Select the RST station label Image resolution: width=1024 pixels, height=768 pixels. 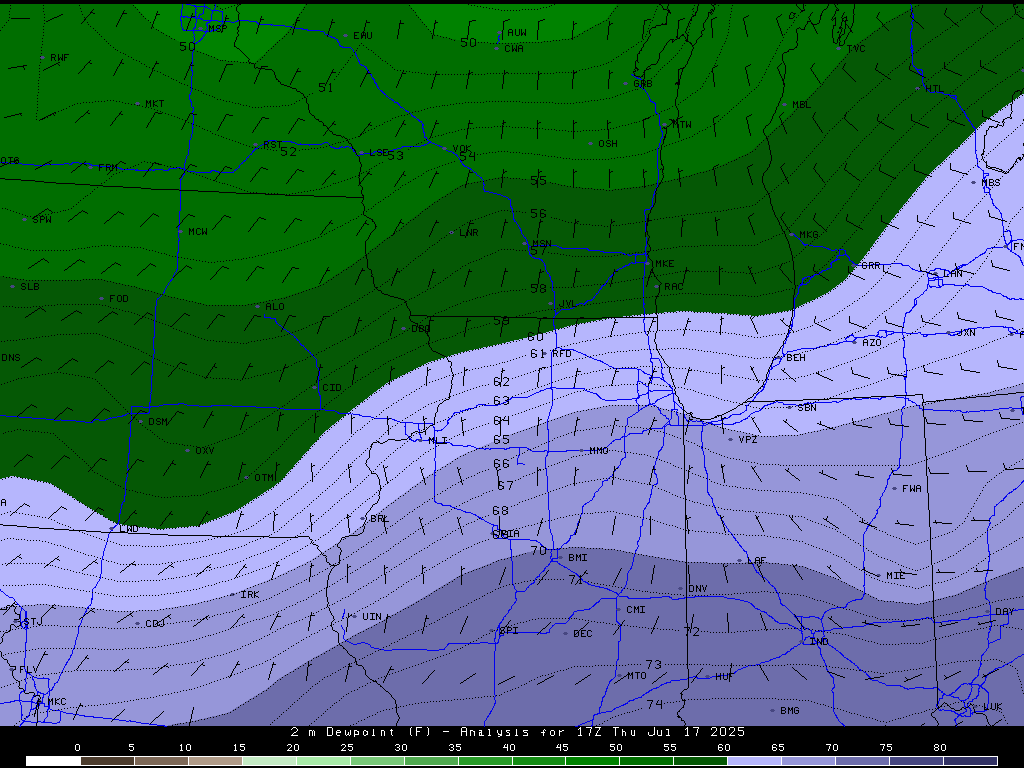tap(272, 145)
